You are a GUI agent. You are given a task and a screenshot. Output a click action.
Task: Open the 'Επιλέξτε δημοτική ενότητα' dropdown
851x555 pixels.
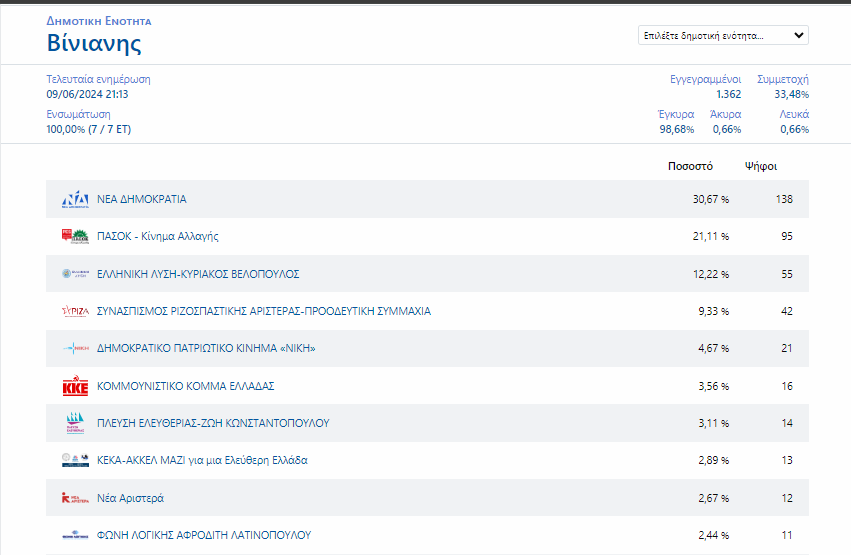[723, 35]
